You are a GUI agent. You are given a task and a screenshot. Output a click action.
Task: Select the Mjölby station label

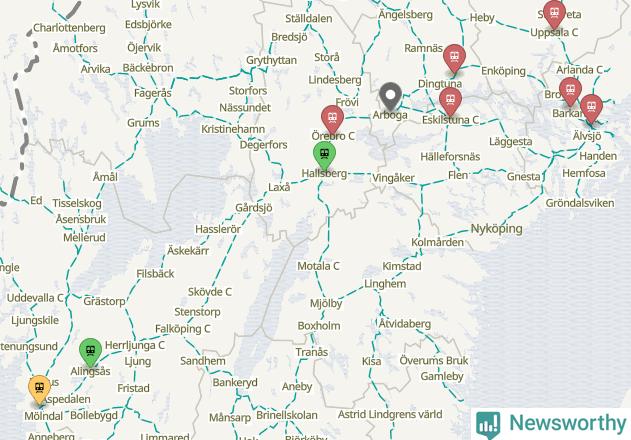pos(326,304)
